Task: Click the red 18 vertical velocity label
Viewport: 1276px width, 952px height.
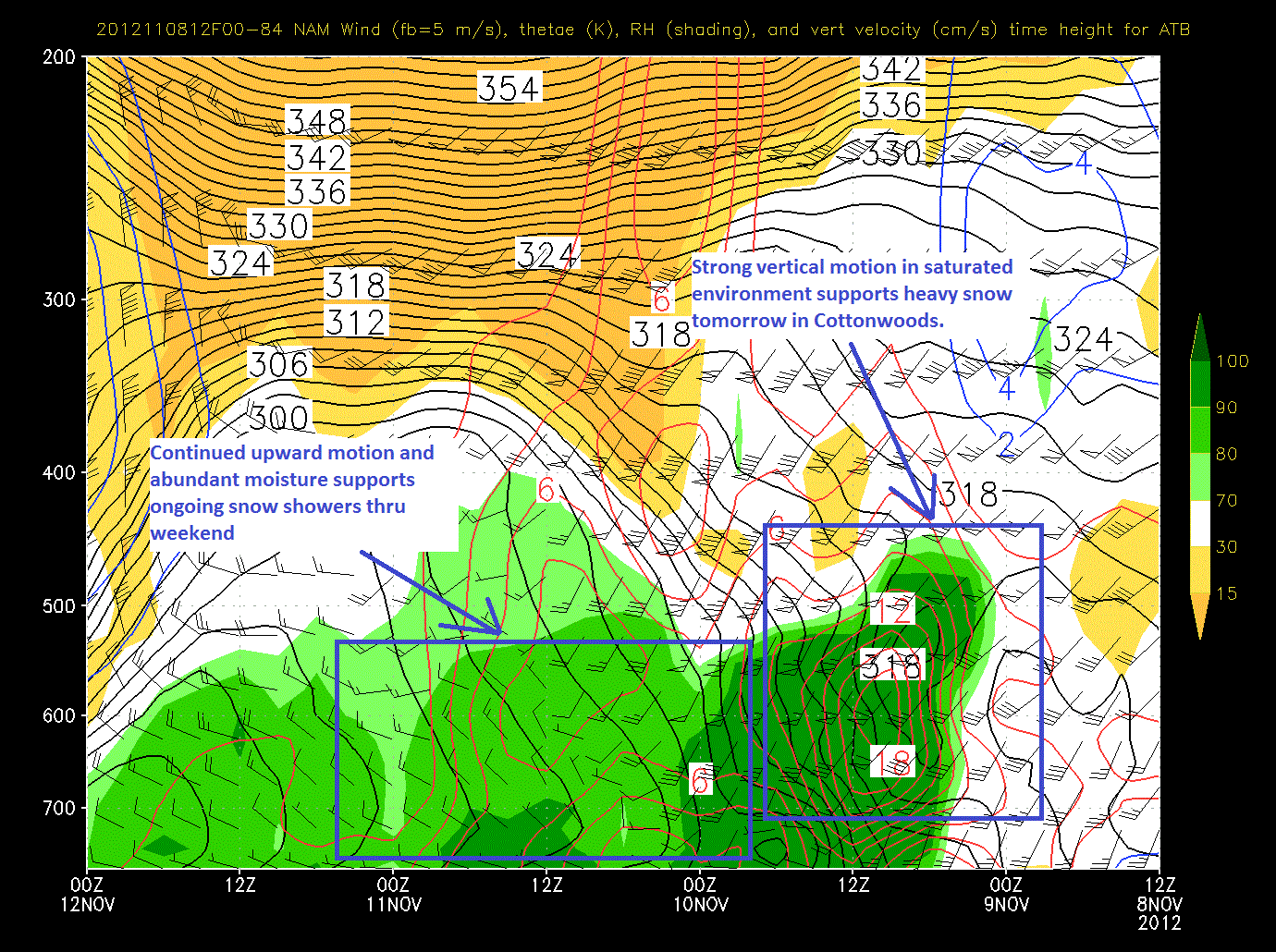Action: (x=892, y=762)
